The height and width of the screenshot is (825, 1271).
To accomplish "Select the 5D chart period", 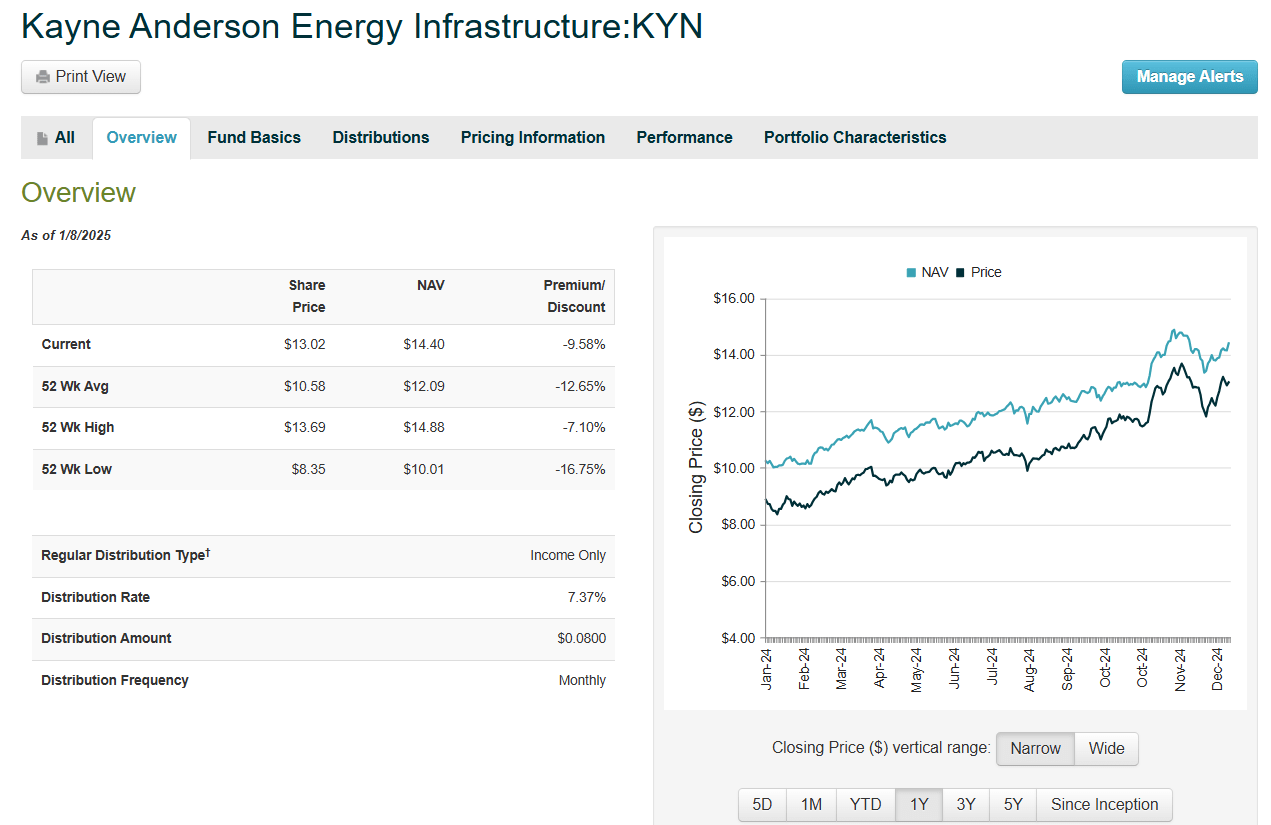I will pos(762,804).
